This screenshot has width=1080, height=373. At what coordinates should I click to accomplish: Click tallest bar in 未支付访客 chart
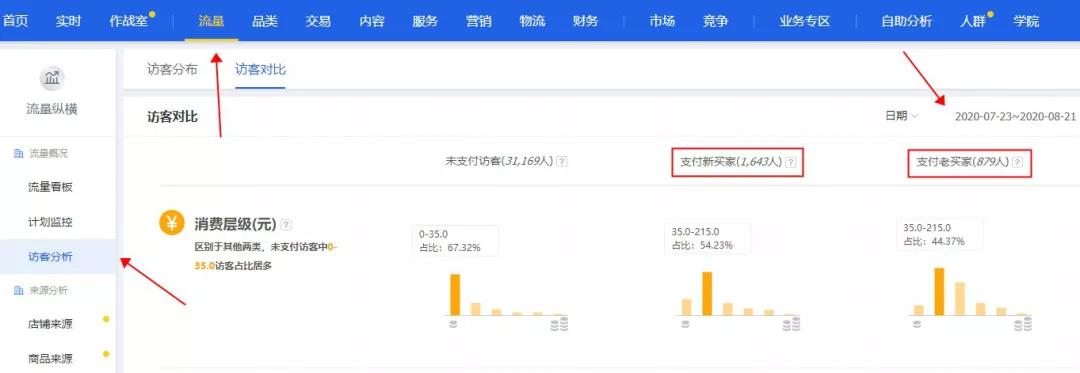pos(455,295)
